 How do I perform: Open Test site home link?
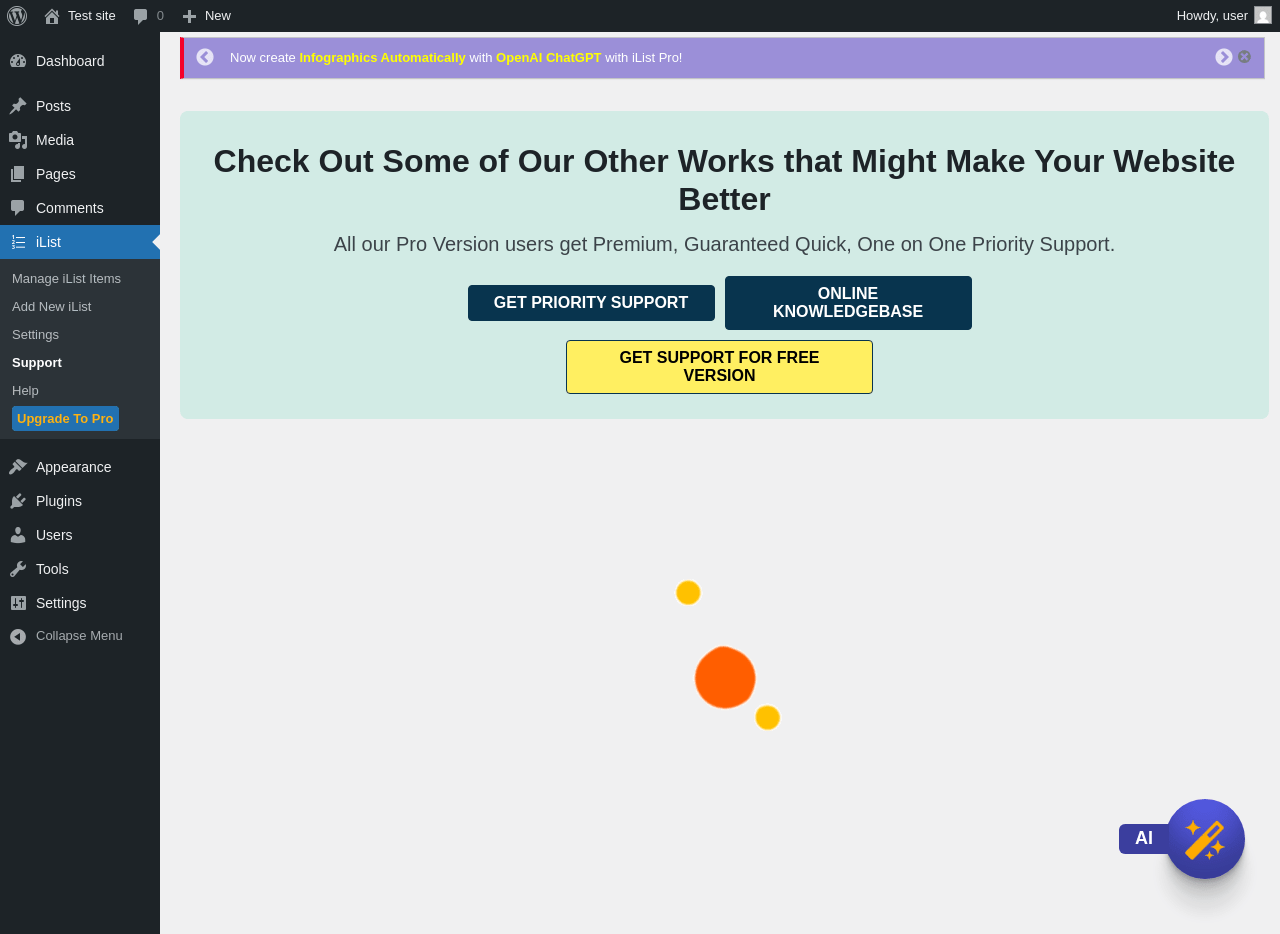[79, 16]
